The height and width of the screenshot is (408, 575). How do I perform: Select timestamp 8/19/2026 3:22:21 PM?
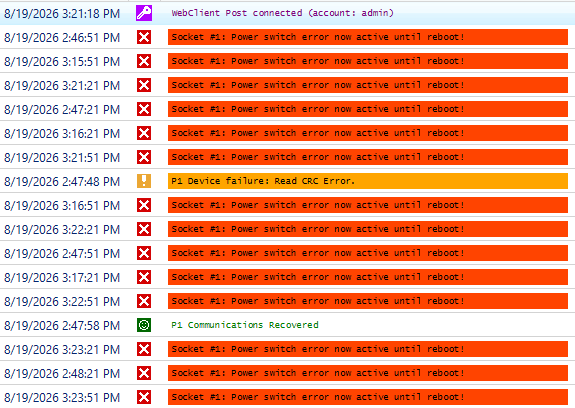(x=62, y=229)
